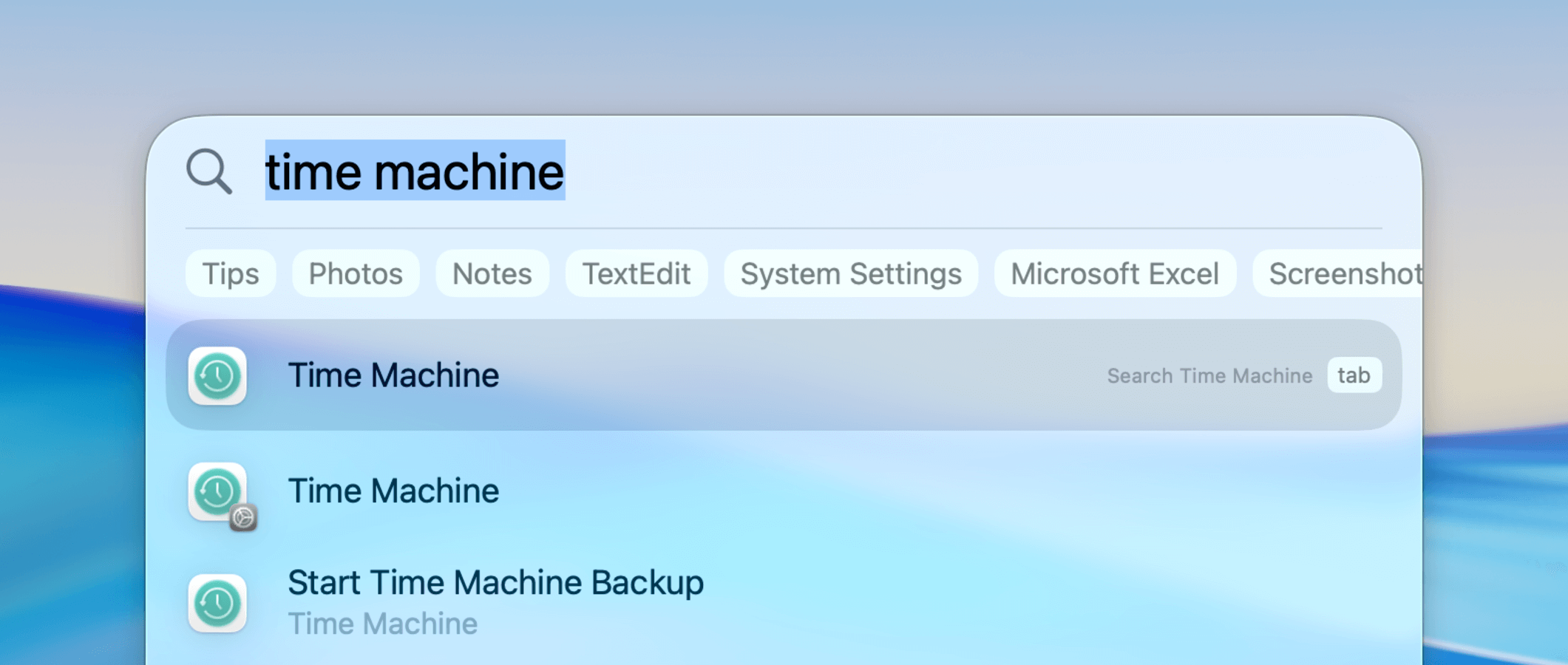The height and width of the screenshot is (665, 1568).
Task: Click the Search Time Machine label
Action: click(1209, 375)
